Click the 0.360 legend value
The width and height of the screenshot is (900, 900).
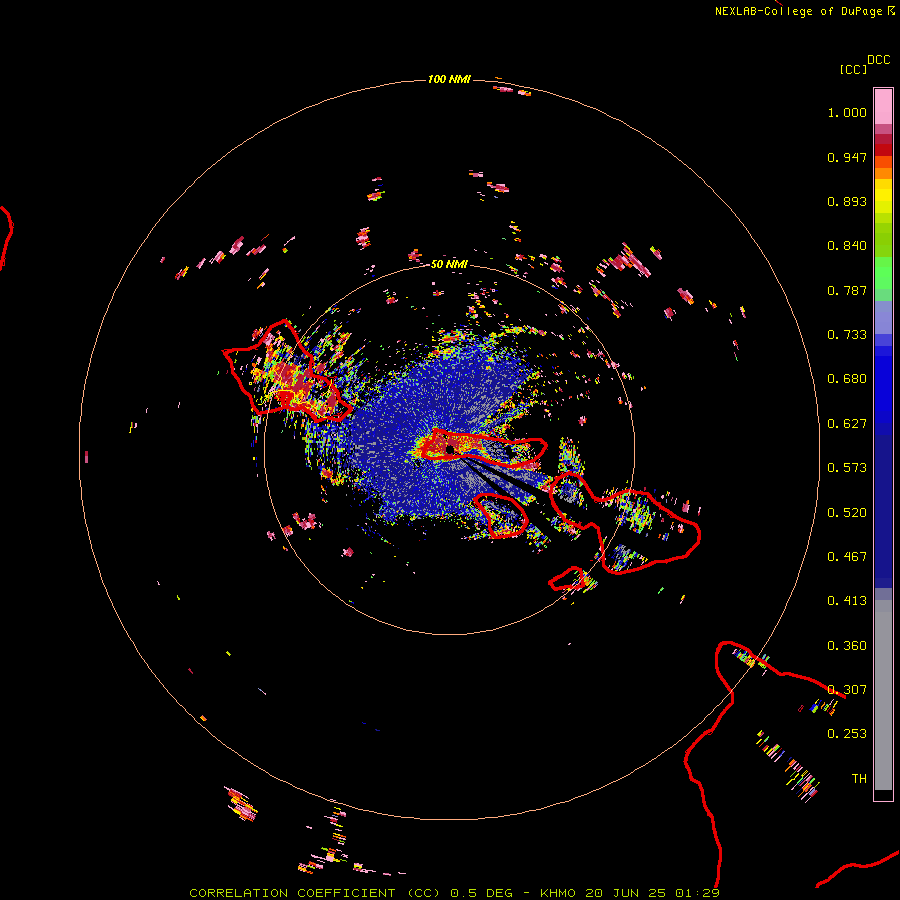click(847, 646)
